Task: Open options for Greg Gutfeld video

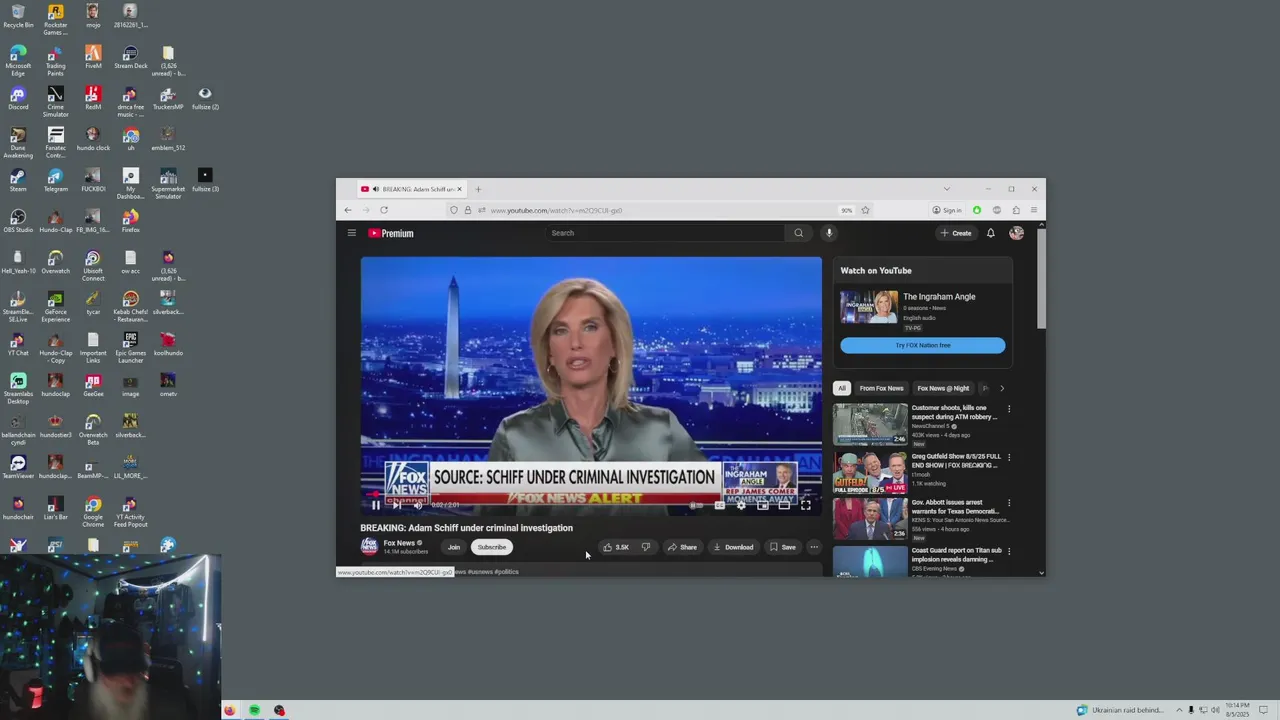Action: 1009,457
